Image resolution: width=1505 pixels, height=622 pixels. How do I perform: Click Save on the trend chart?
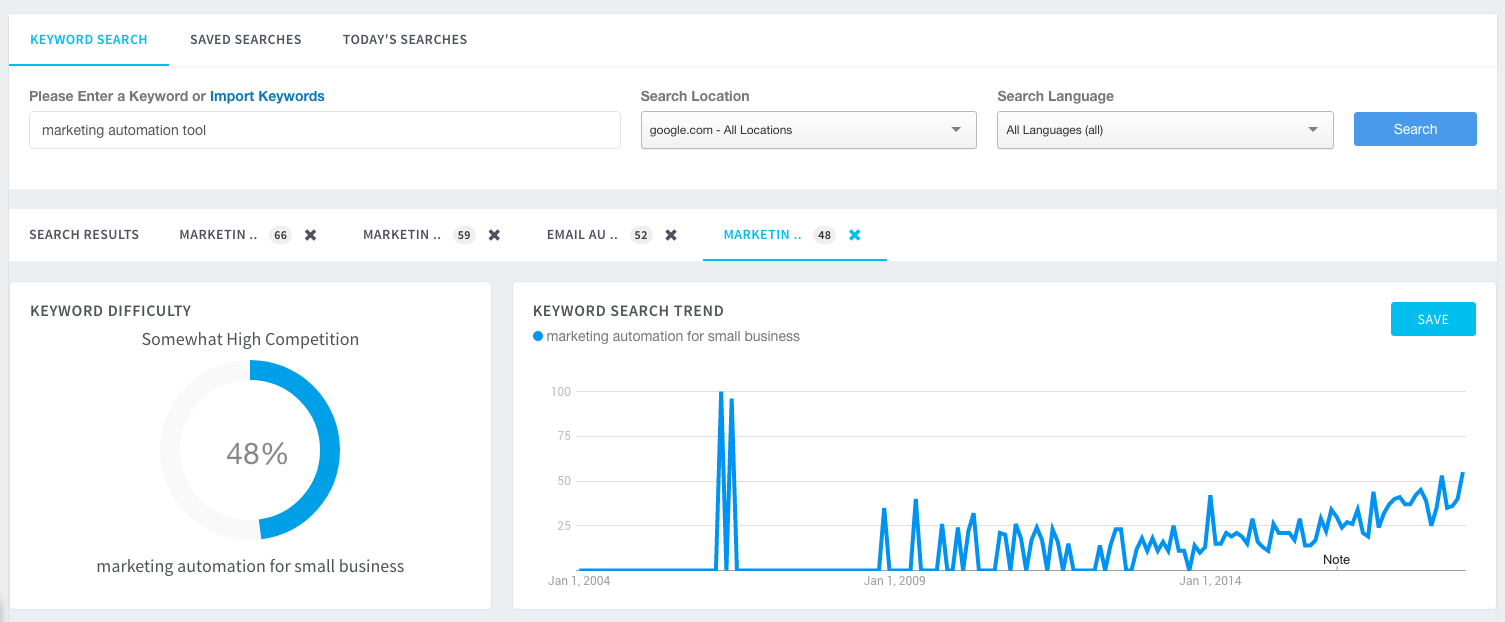(x=1432, y=319)
